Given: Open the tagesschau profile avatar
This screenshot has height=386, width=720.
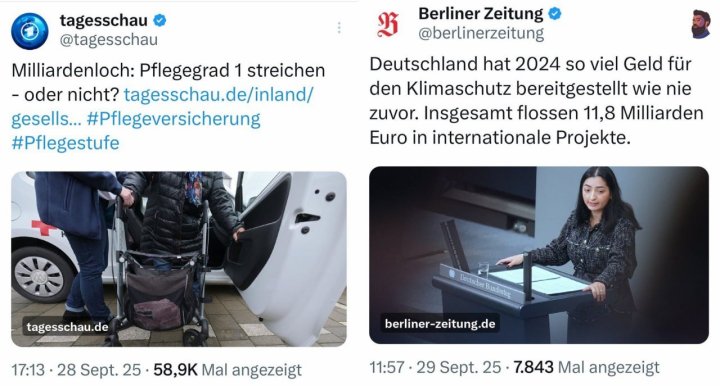Looking at the screenshot, I should click(x=30, y=31).
